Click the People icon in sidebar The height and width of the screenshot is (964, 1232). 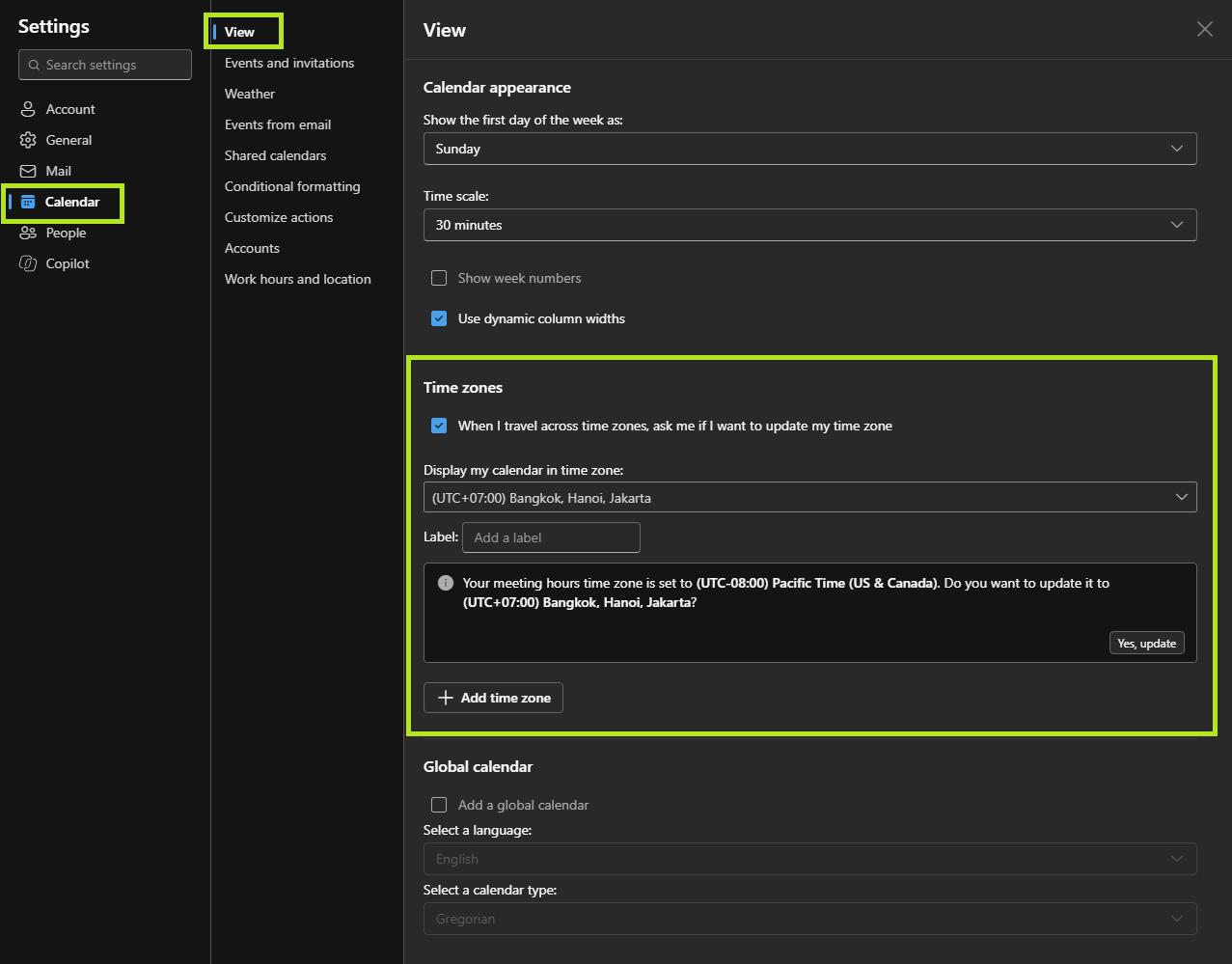coord(28,233)
